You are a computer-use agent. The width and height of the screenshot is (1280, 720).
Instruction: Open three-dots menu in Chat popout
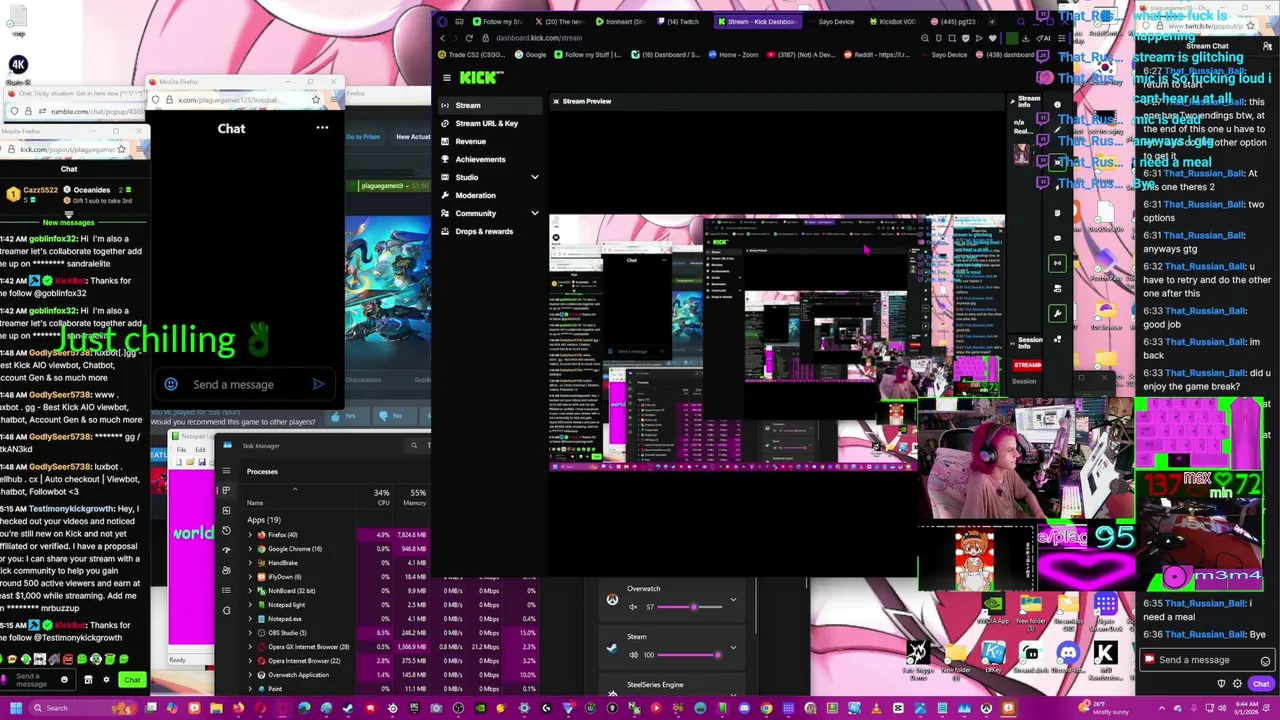(322, 128)
